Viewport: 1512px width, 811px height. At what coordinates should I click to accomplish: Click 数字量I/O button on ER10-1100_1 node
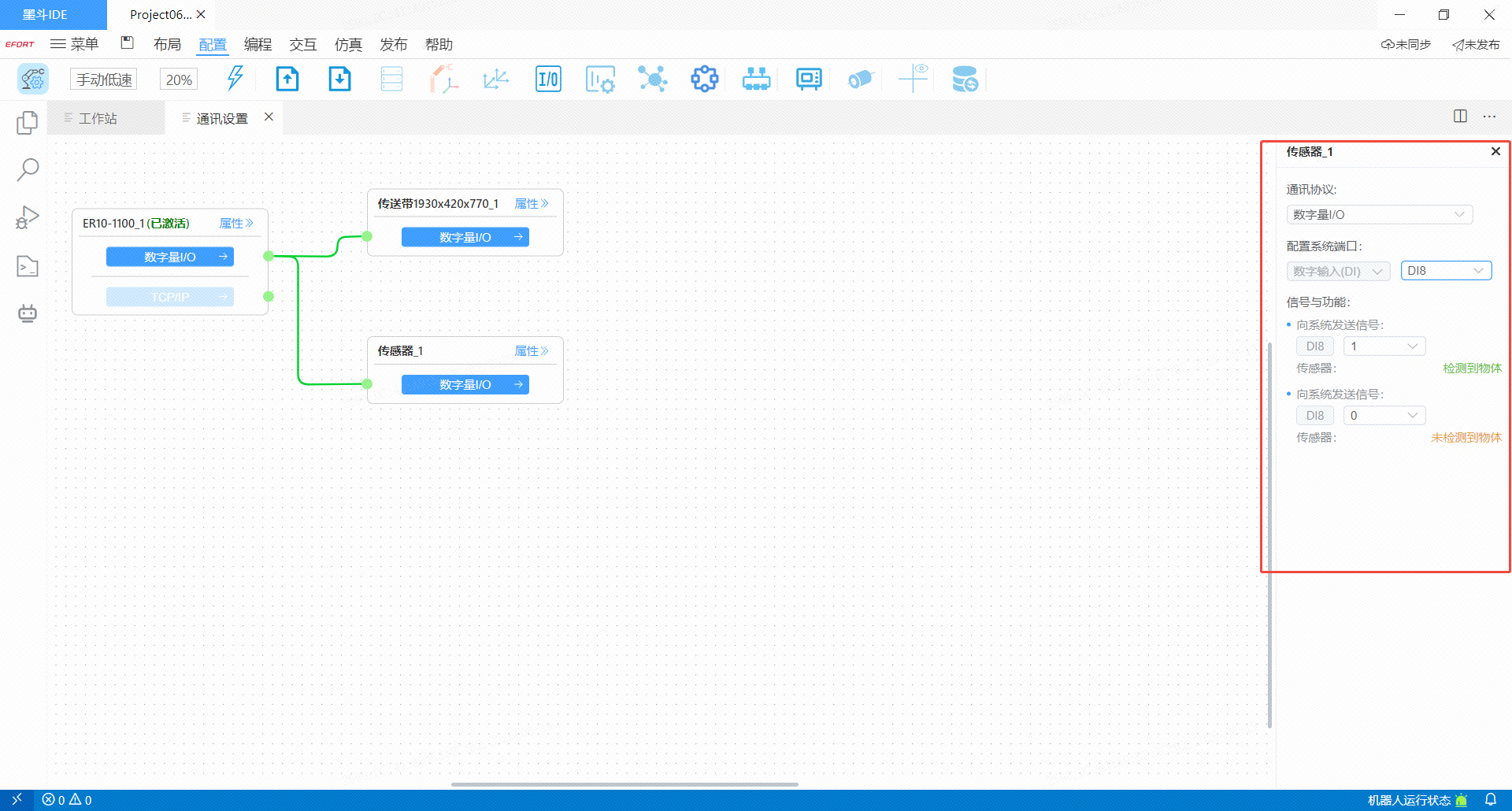(170, 257)
